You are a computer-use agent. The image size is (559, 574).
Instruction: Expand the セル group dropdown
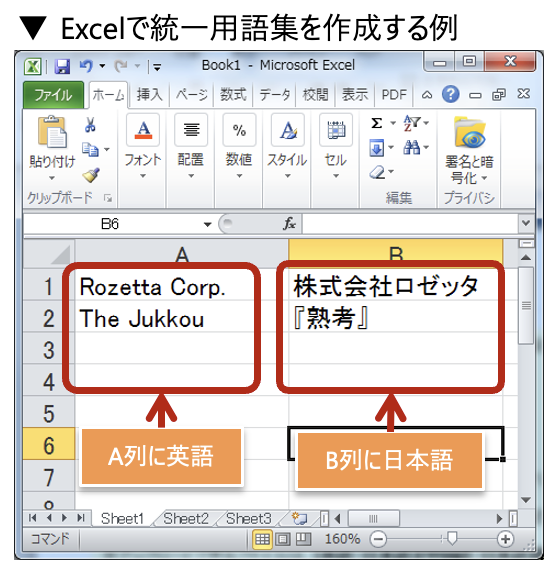[x=336, y=176]
